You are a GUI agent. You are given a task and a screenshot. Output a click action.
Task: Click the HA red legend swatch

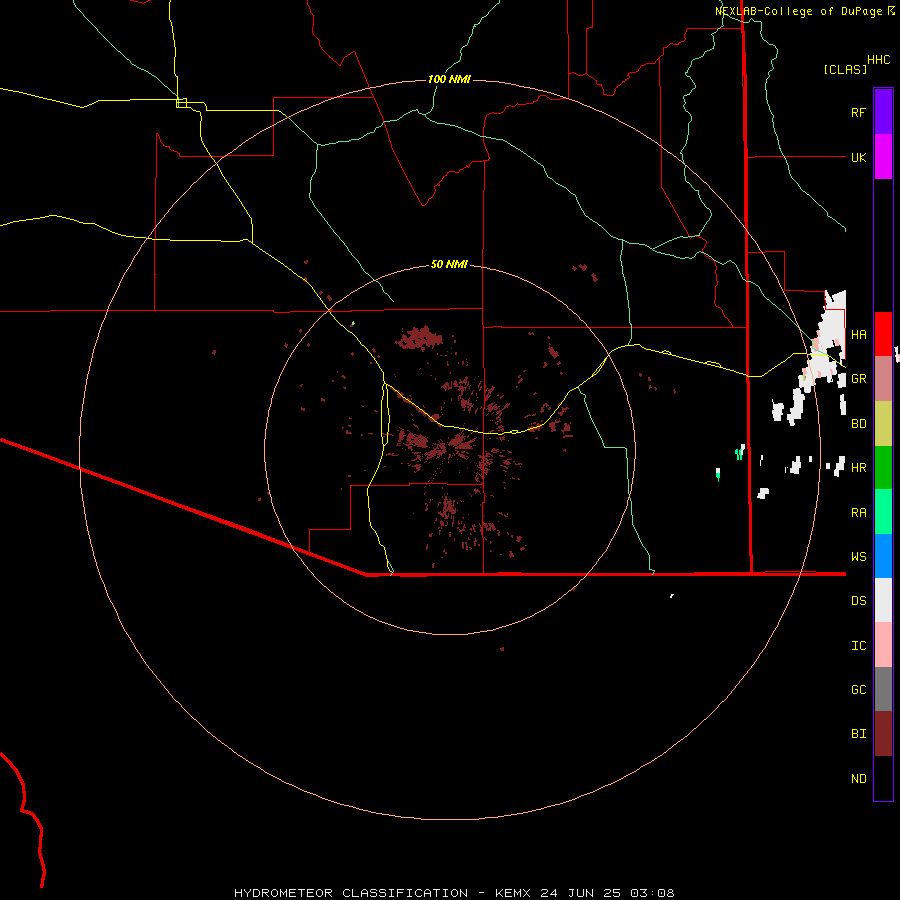(883, 334)
